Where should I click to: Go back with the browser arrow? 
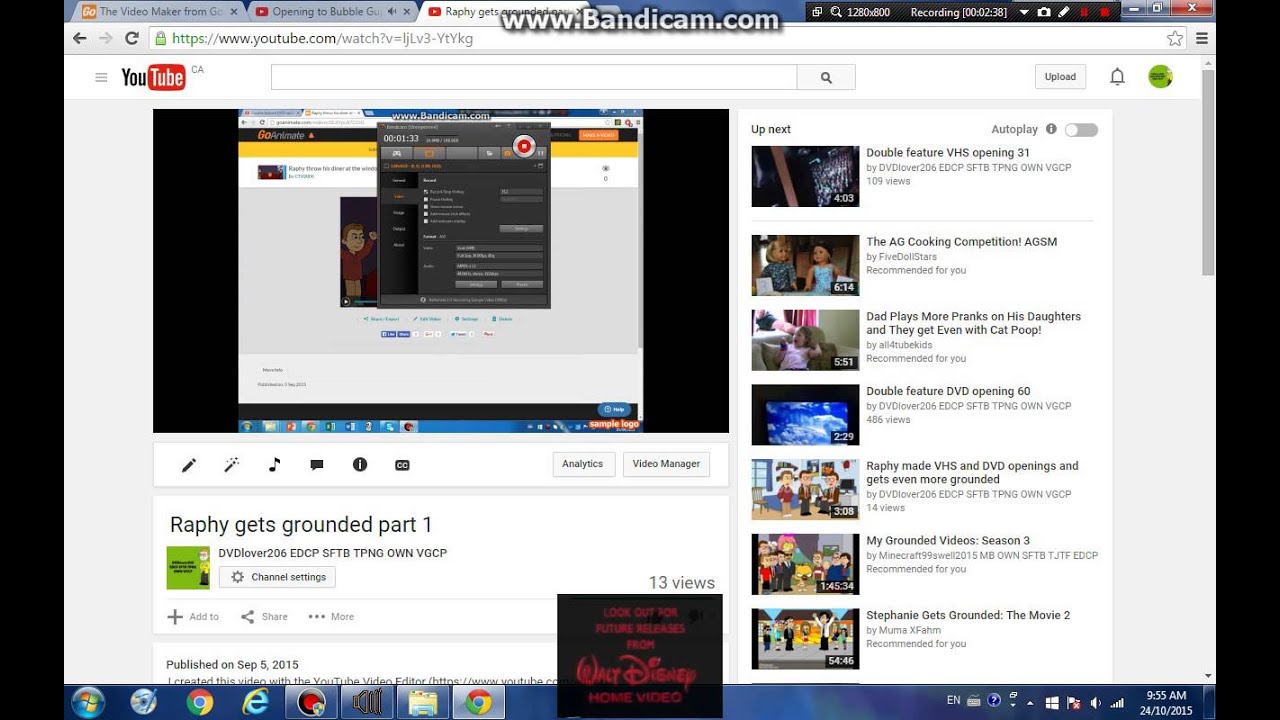pyautogui.click(x=80, y=38)
